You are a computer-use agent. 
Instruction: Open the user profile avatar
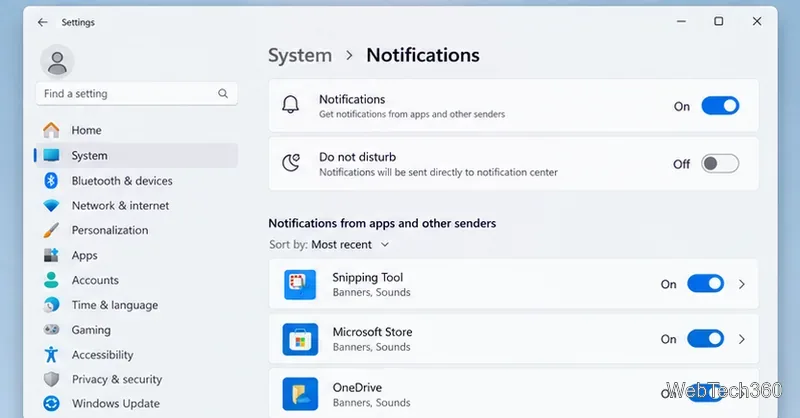click(x=57, y=62)
